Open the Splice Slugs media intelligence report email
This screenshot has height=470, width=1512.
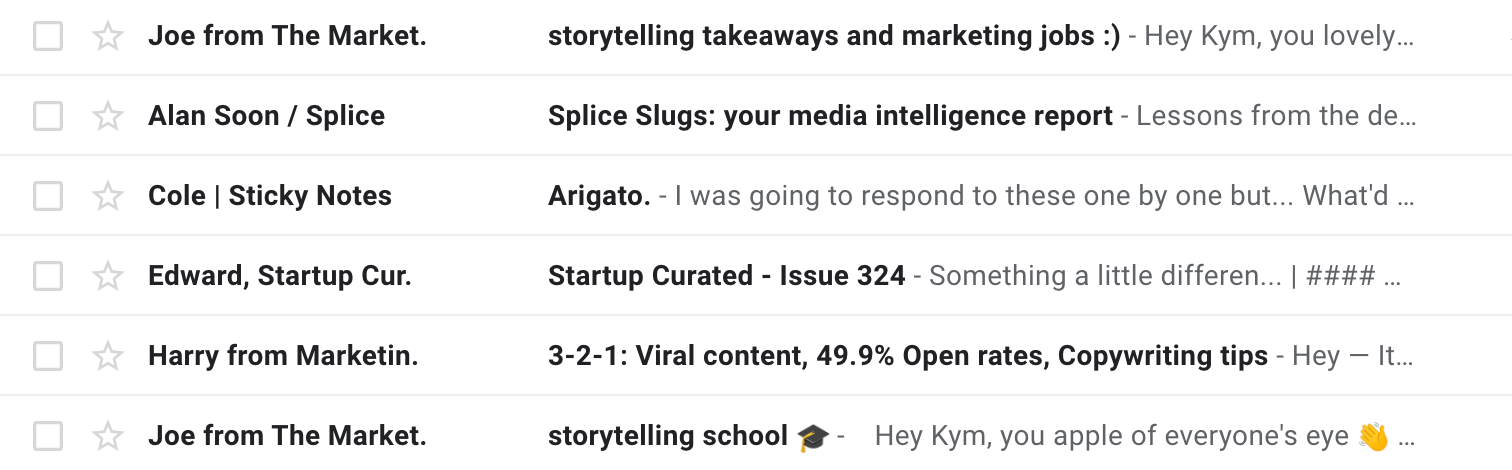(x=830, y=116)
